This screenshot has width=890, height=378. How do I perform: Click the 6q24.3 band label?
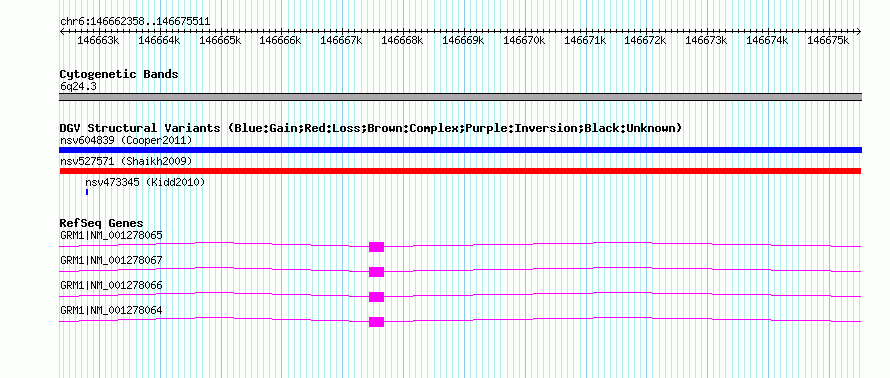point(78,86)
